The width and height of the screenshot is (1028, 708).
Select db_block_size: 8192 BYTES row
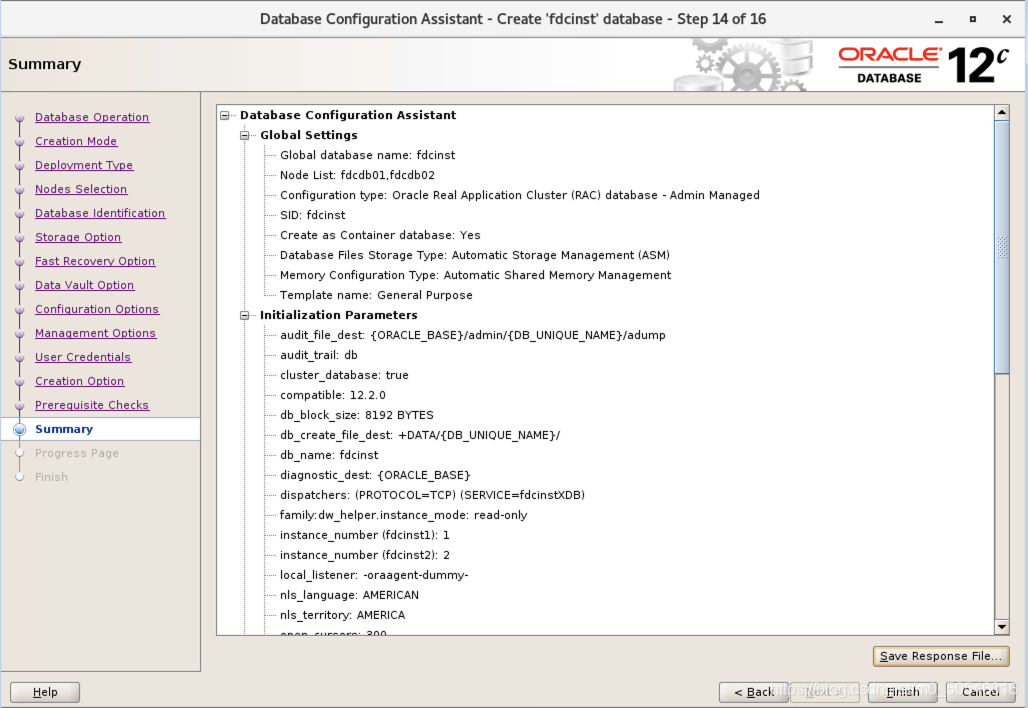(x=357, y=415)
